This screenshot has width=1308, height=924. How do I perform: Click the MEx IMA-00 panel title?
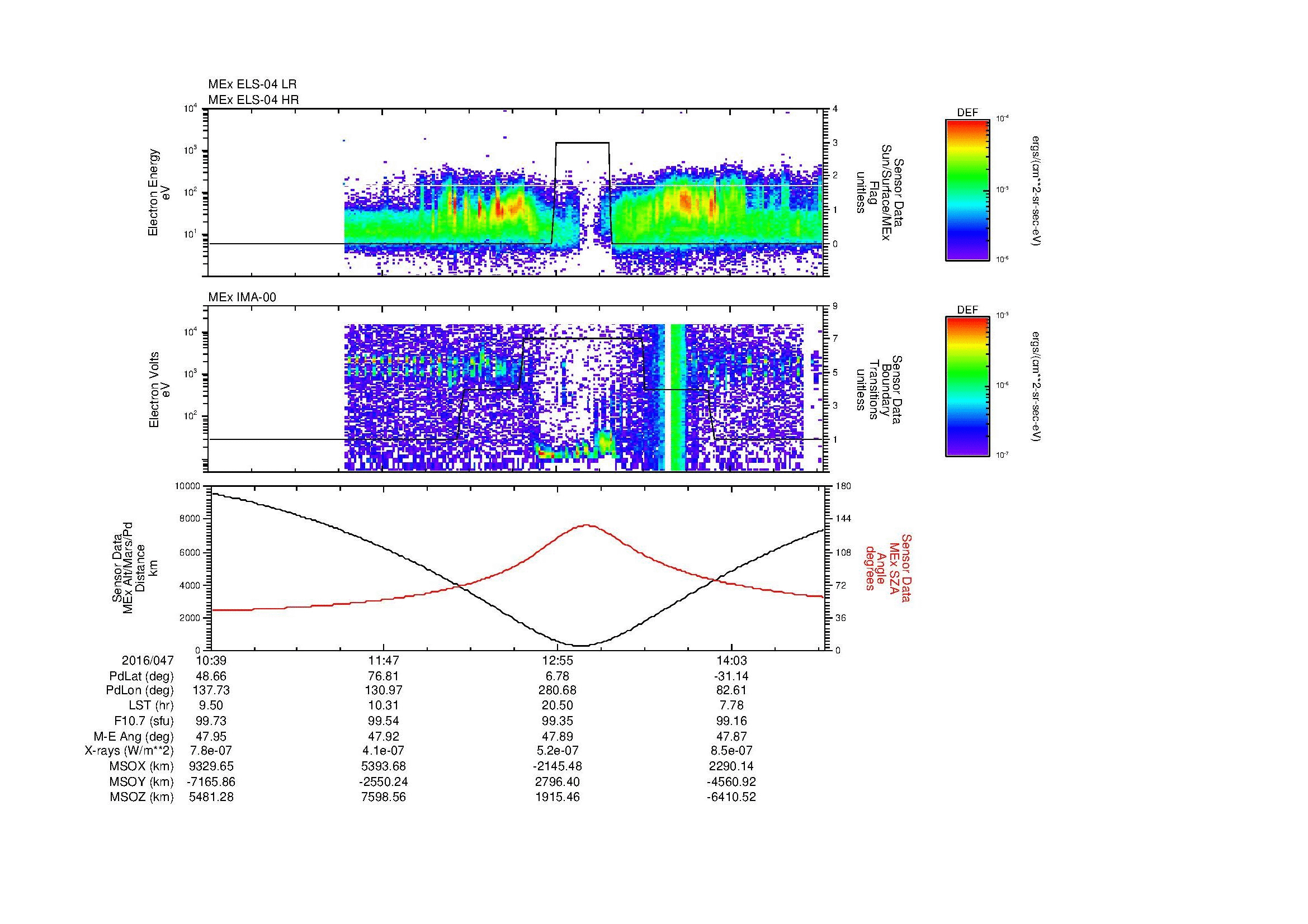pyautogui.click(x=242, y=297)
